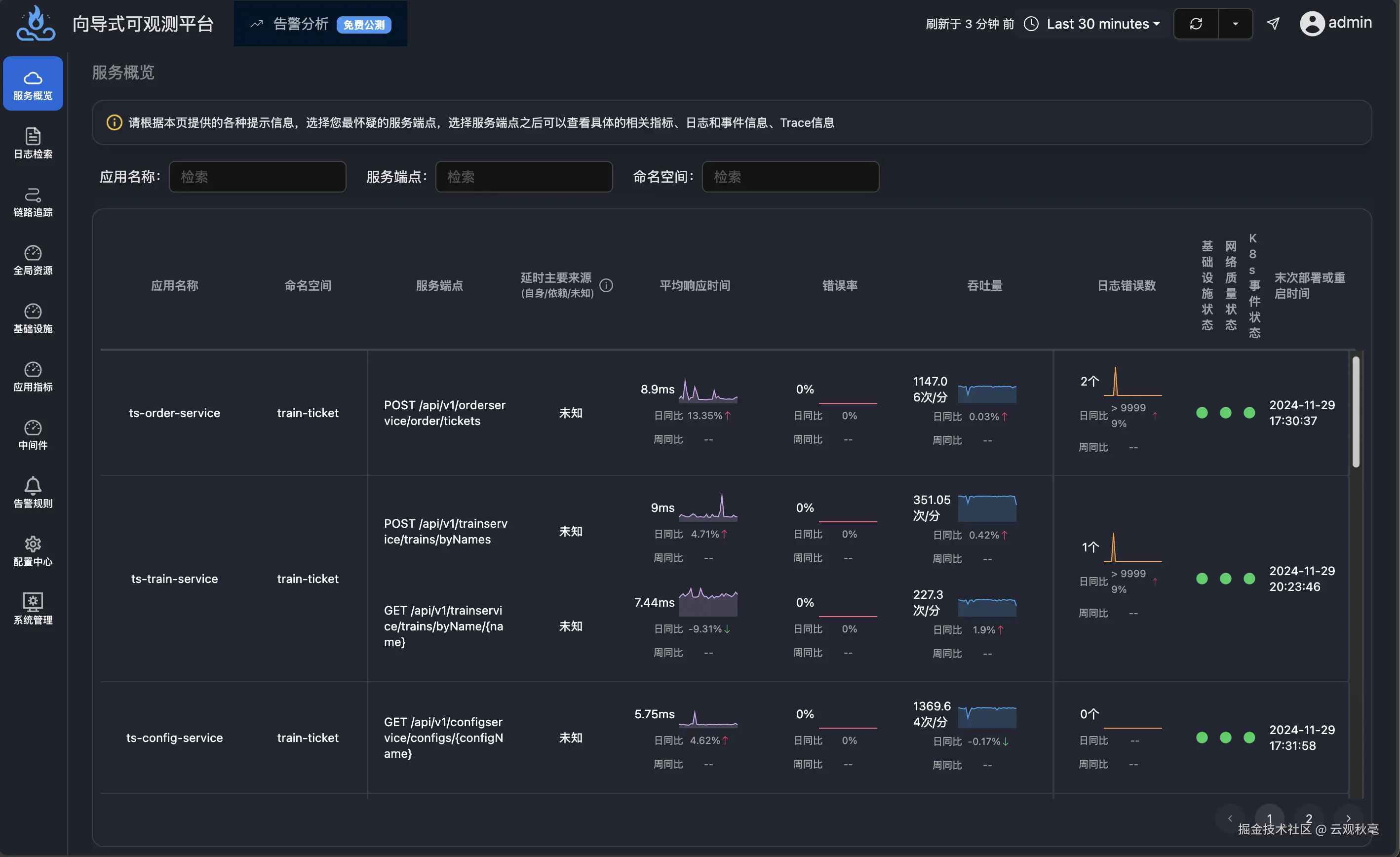
Task: Click the refresh icon button
Action: pos(1196,24)
